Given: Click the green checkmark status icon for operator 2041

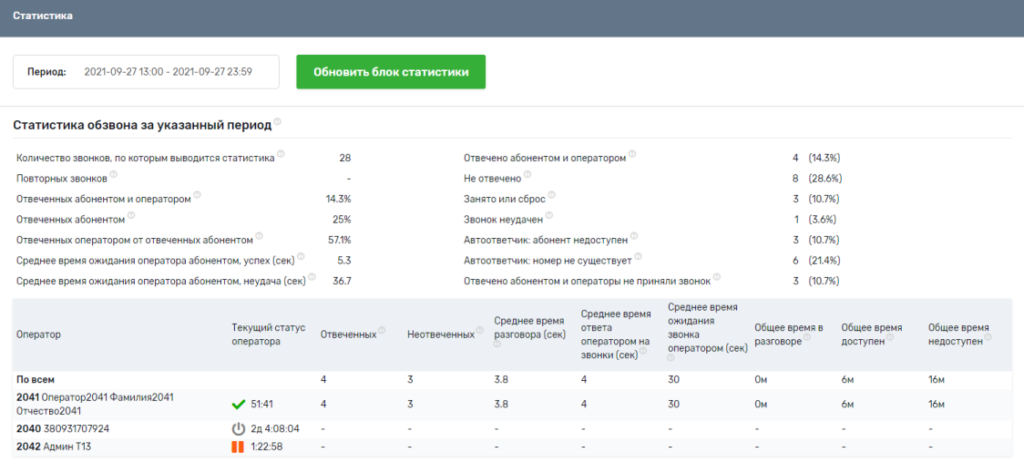Looking at the screenshot, I should click(238, 404).
